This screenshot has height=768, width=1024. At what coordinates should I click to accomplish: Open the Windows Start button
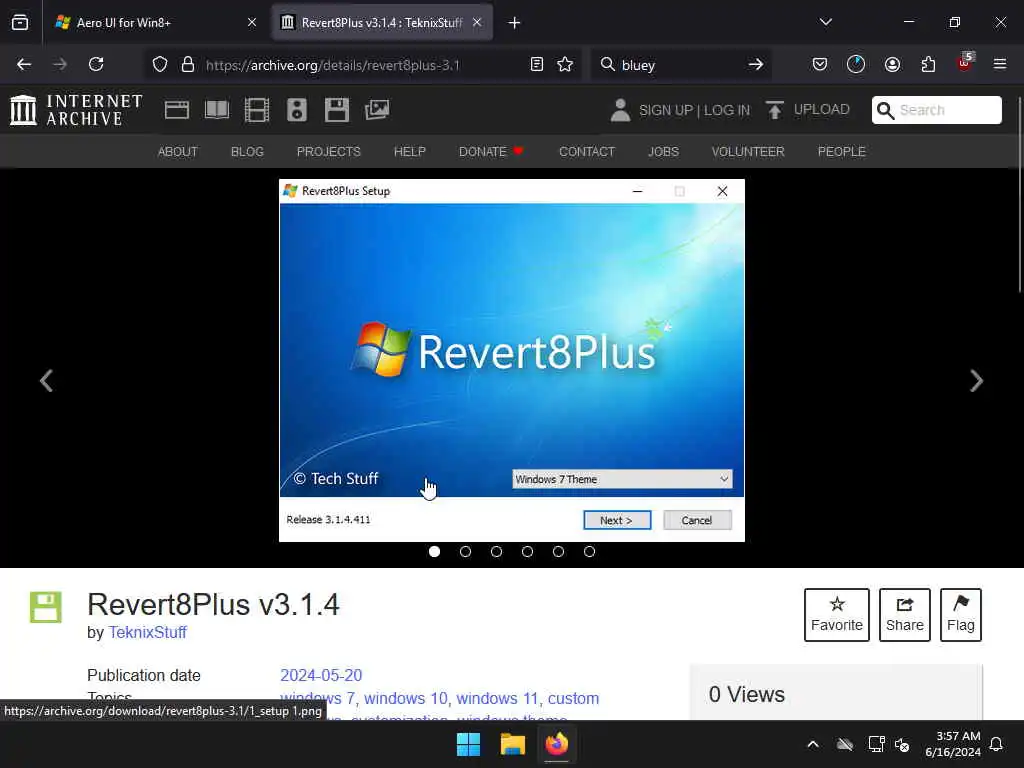pos(468,744)
